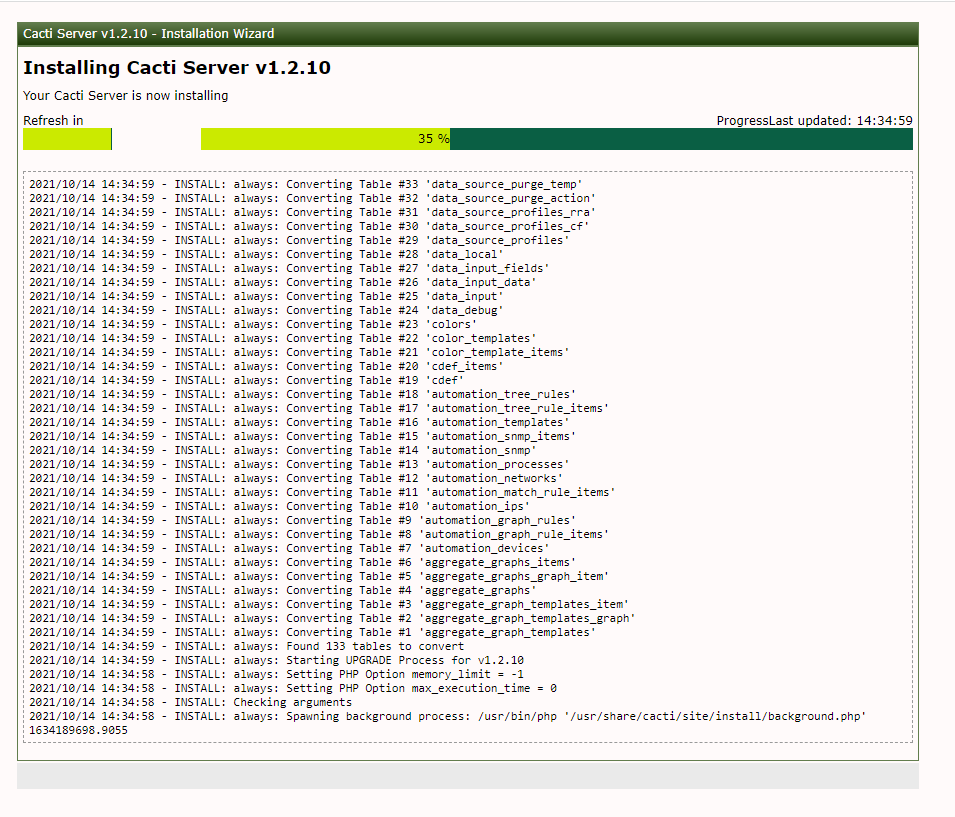Image resolution: width=955 pixels, height=817 pixels.
Task: Select log line Table #17 'automation_tree_rule_items'
Action: [319, 408]
